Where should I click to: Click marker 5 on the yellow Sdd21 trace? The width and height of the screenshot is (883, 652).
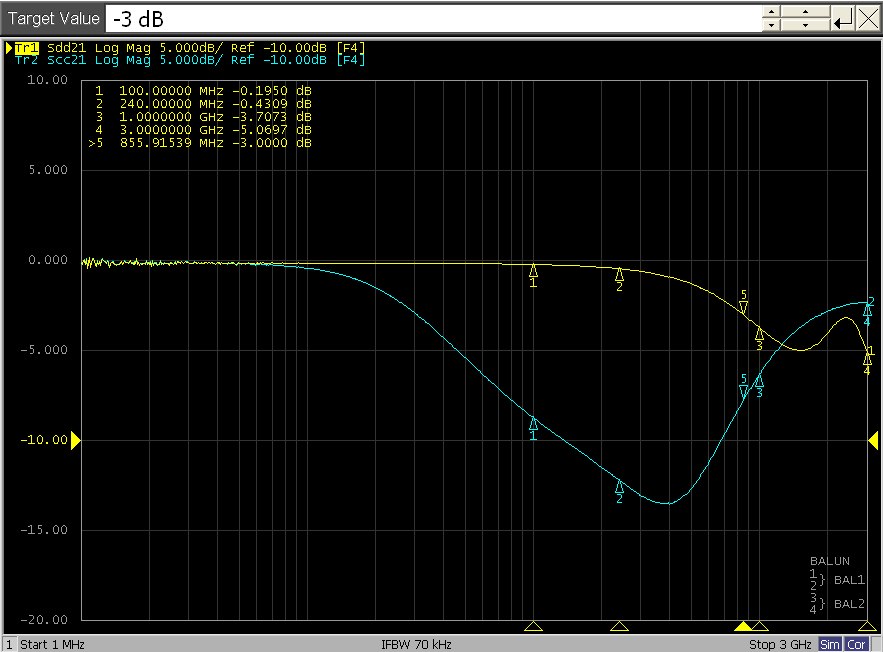pos(743,306)
